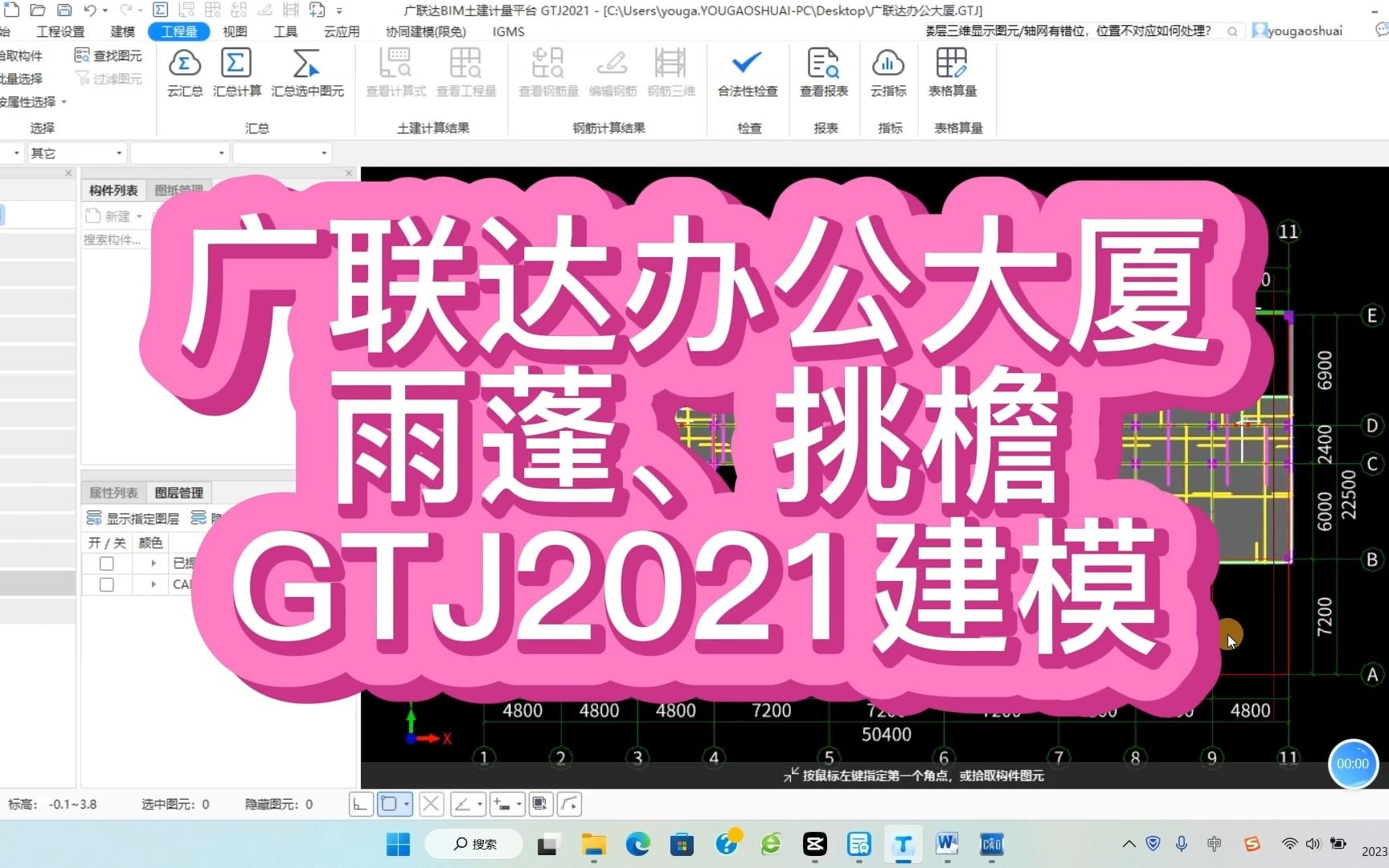The image size is (1389, 868).
Task: Check the CAD layer on/off box
Action: 105,584
